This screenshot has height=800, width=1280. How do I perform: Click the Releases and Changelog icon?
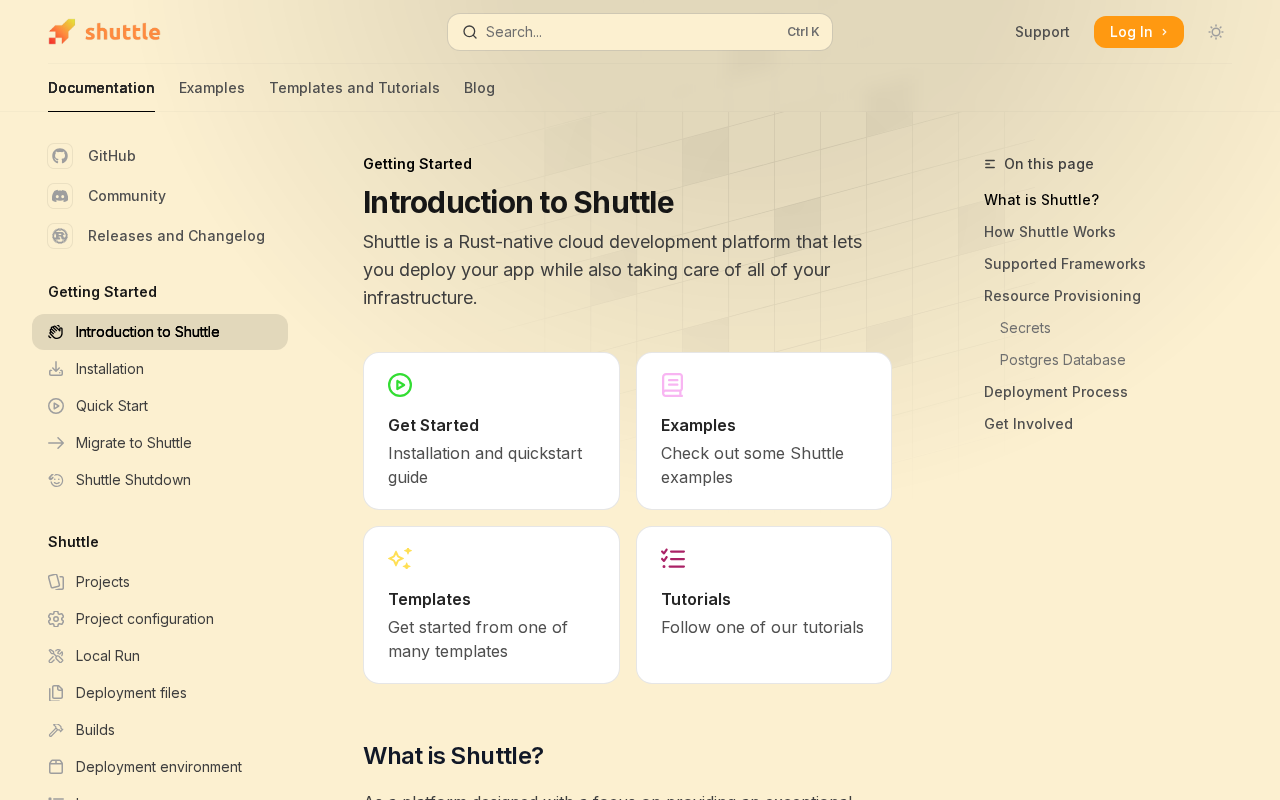click(x=60, y=236)
